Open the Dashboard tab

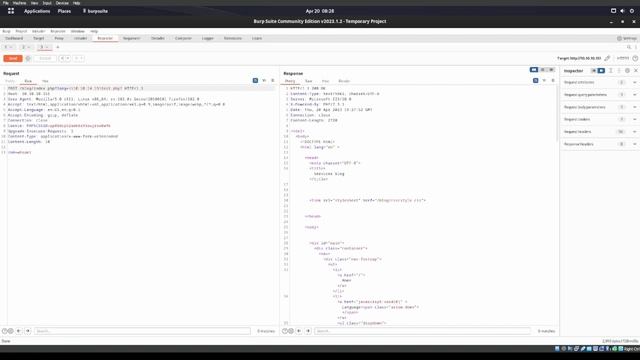tap(14, 38)
